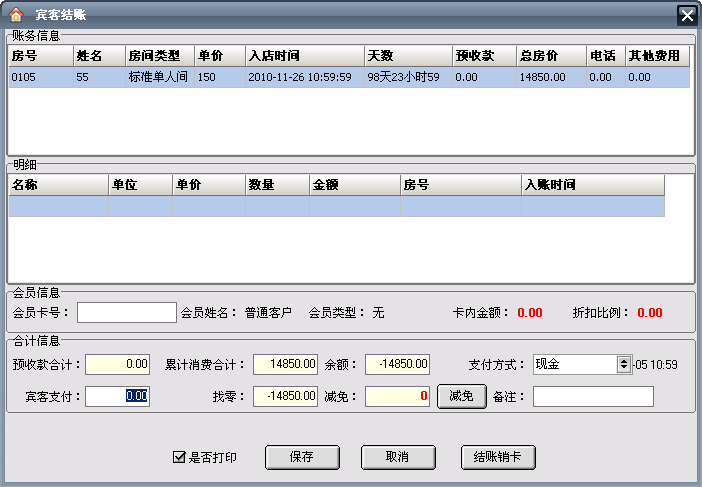
Task: Click the 结账销卡 button
Action: pos(498,457)
